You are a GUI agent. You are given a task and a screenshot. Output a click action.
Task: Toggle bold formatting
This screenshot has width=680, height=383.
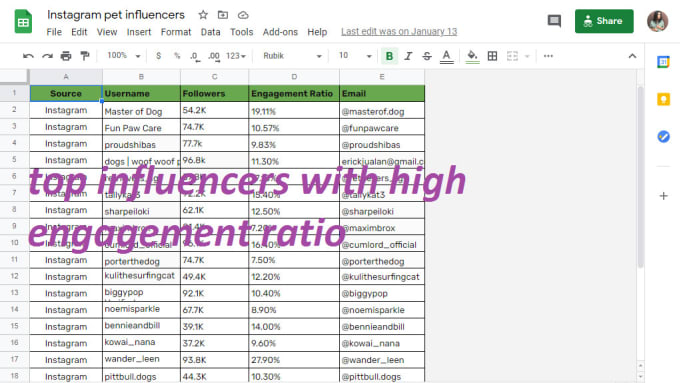389,56
